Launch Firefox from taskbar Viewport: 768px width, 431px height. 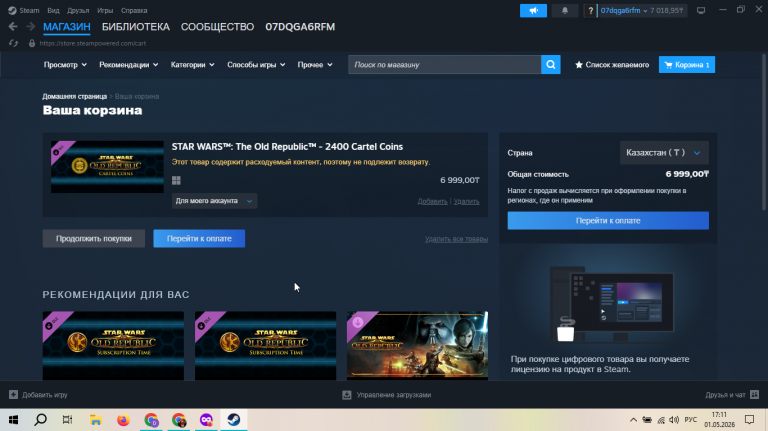[x=123, y=420]
